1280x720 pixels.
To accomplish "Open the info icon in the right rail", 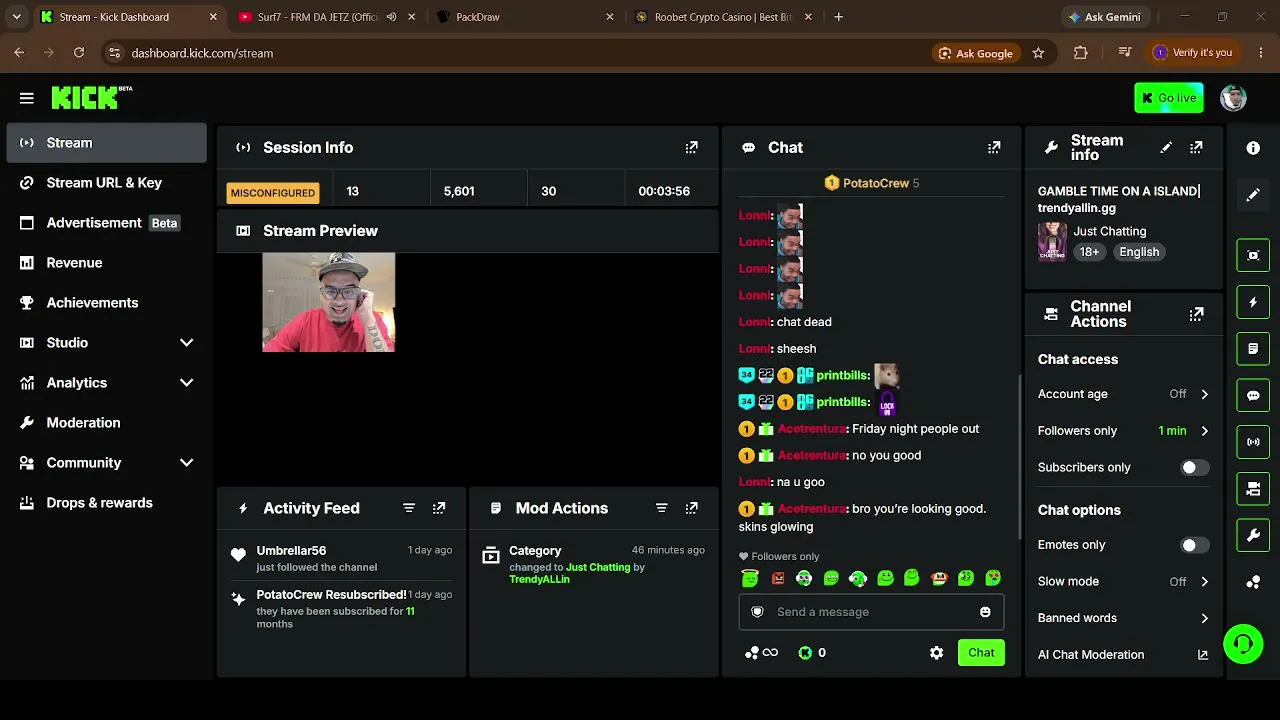I will coord(1253,148).
